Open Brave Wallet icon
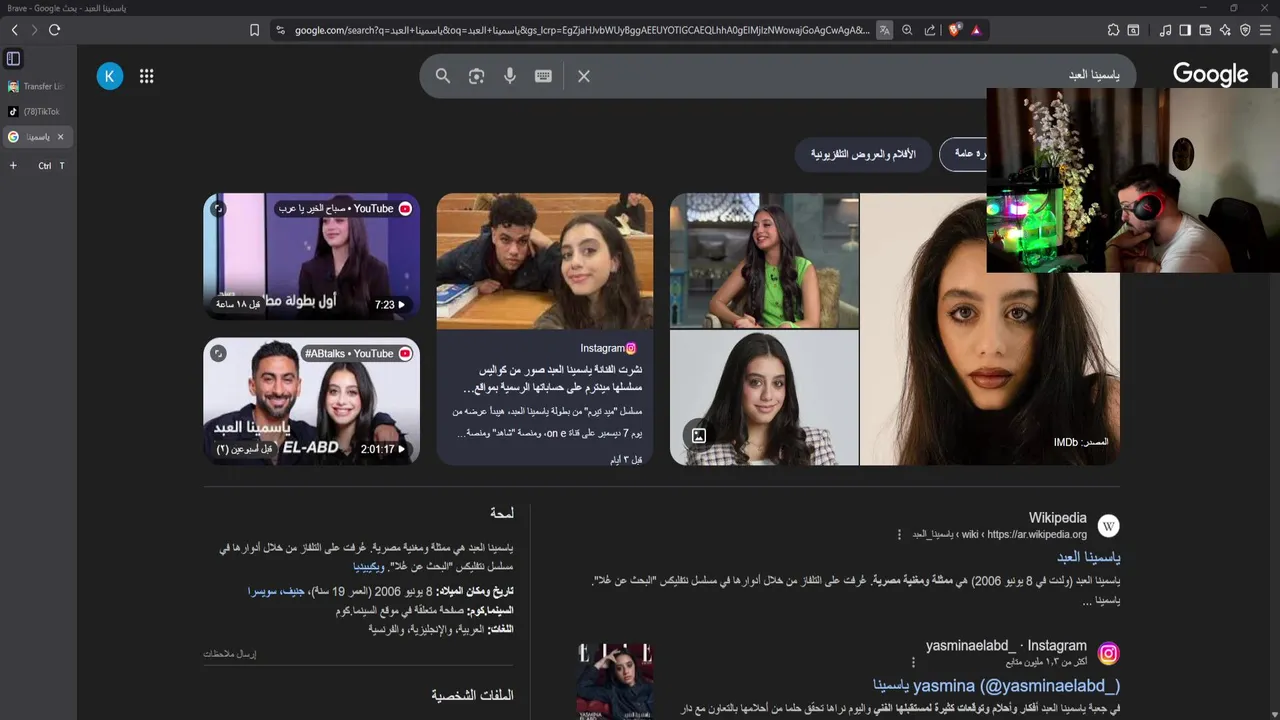 (1205, 30)
